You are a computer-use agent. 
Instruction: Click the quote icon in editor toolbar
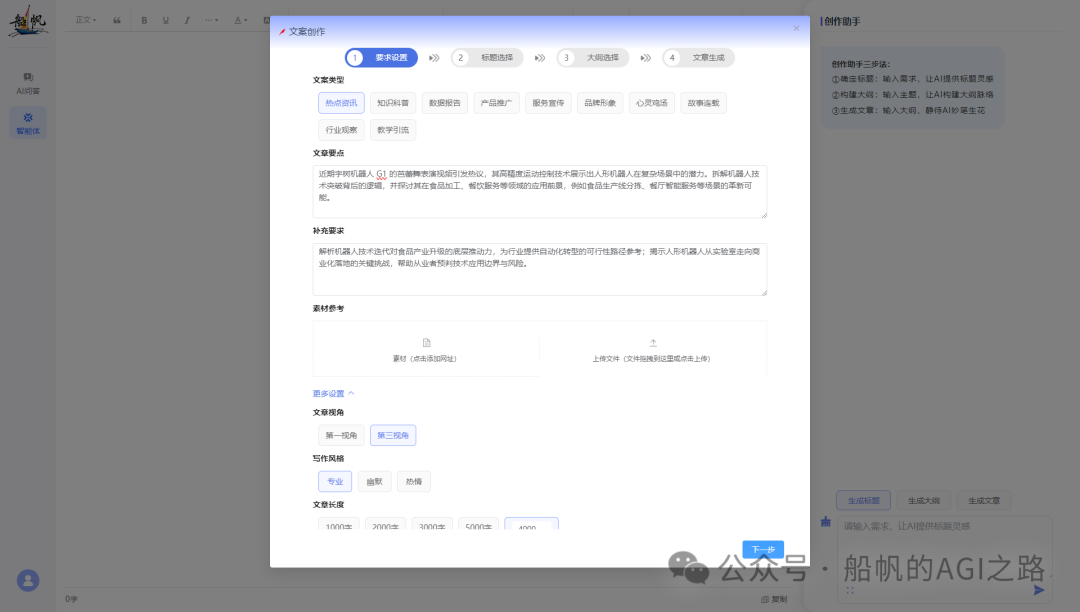[117, 20]
